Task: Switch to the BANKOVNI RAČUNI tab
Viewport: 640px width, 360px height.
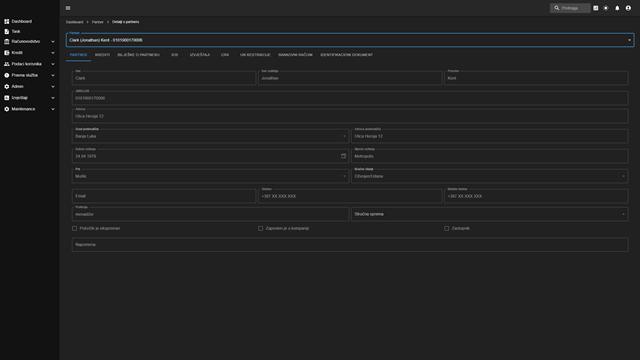Action: tap(296, 55)
